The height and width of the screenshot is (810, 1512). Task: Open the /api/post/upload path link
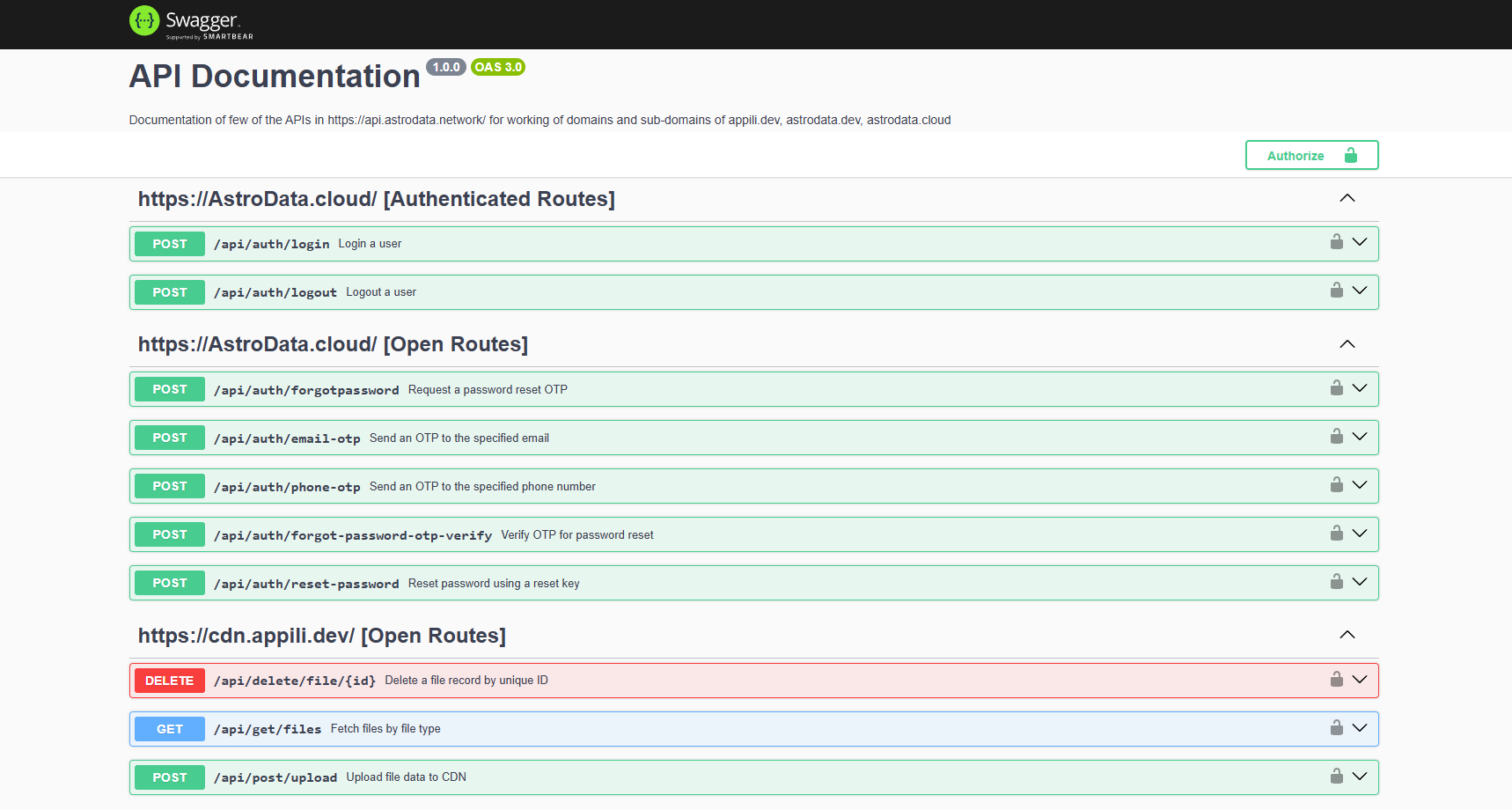pos(275,777)
